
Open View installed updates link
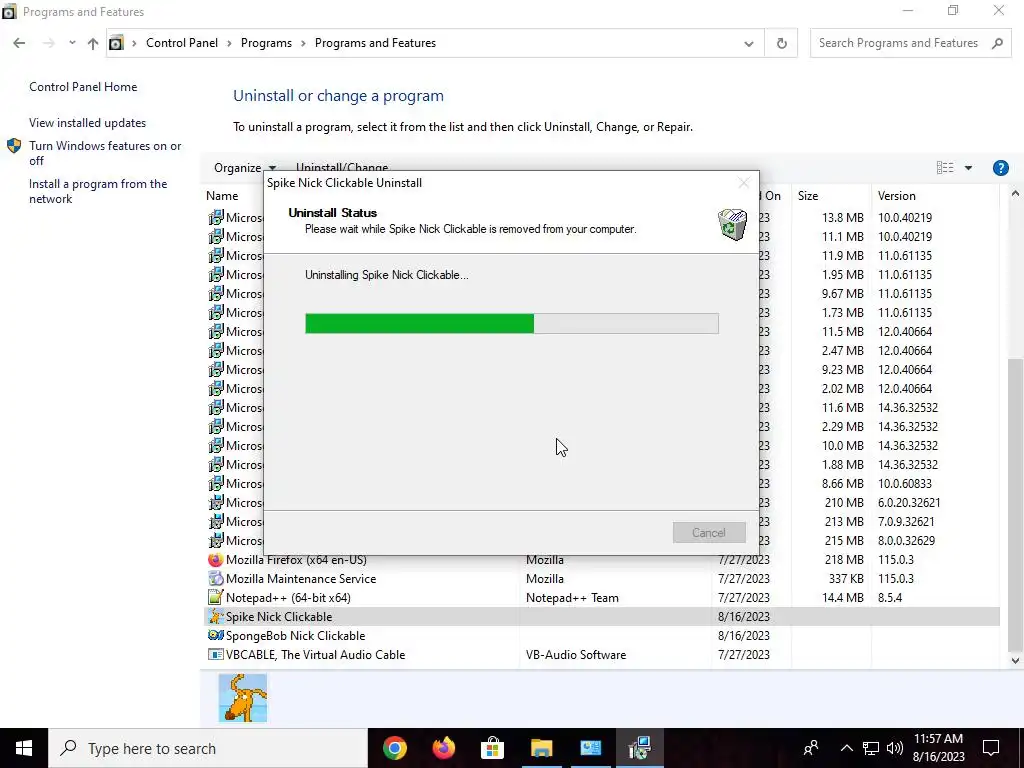tap(88, 123)
